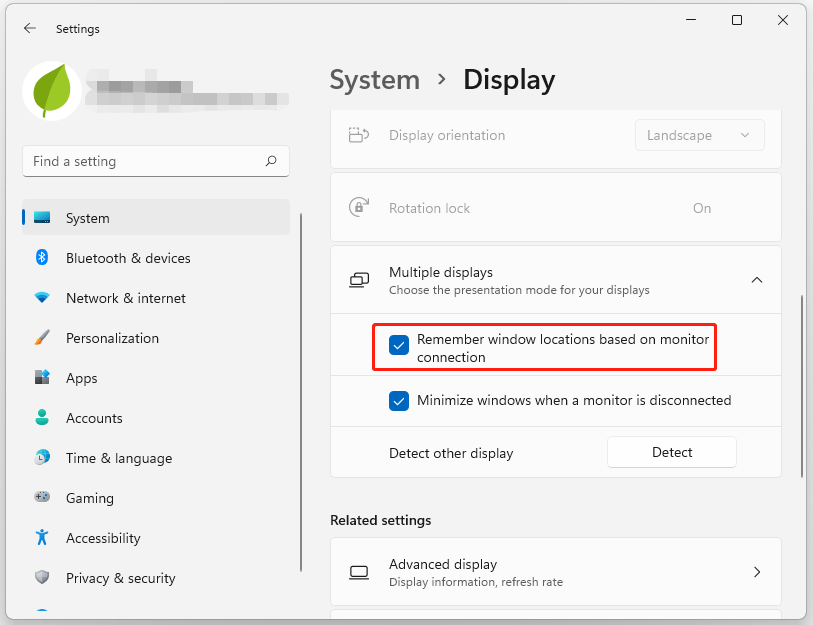The height and width of the screenshot is (625, 813).
Task: Click the Gaming controller icon
Action: coord(42,498)
